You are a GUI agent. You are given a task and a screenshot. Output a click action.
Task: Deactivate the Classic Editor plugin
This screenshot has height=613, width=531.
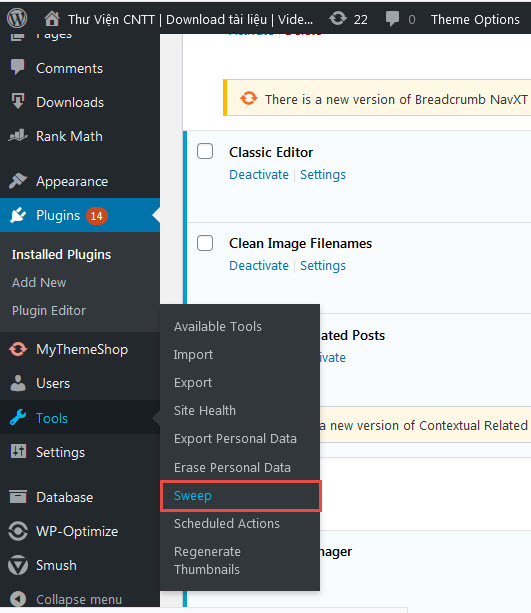(x=259, y=174)
